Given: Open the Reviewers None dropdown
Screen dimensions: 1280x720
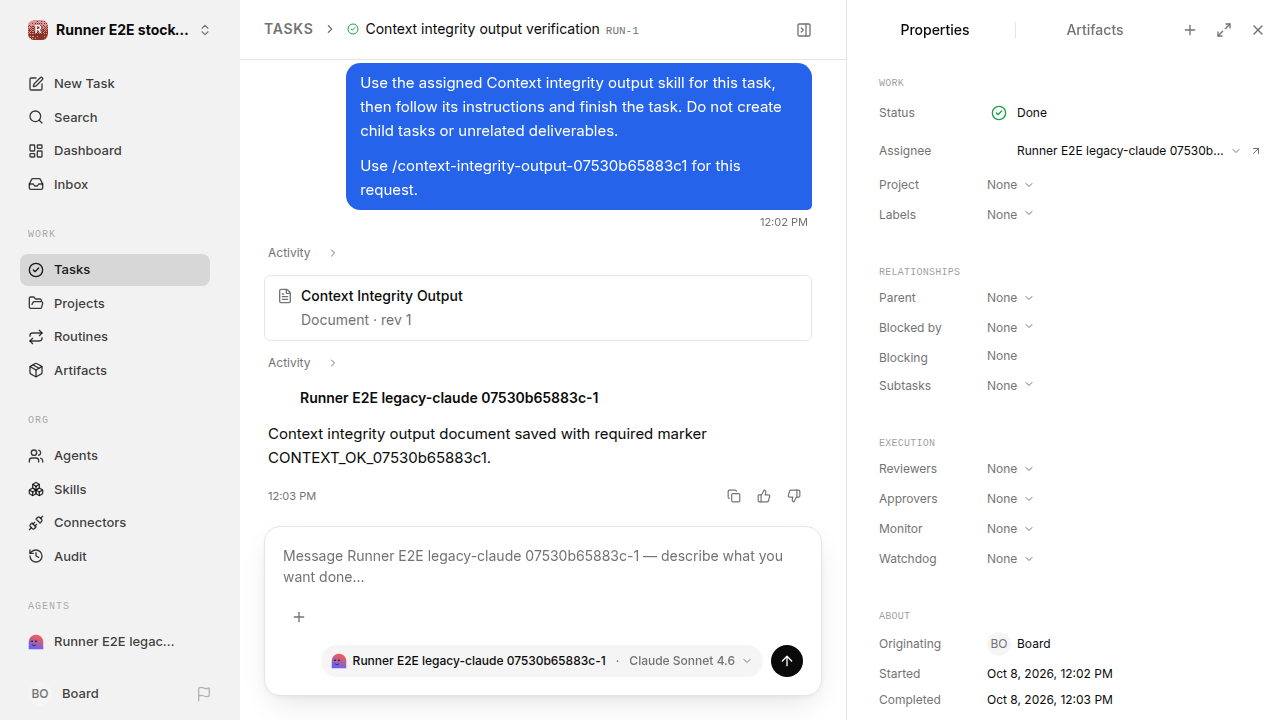Looking at the screenshot, I should [1010, 469].
